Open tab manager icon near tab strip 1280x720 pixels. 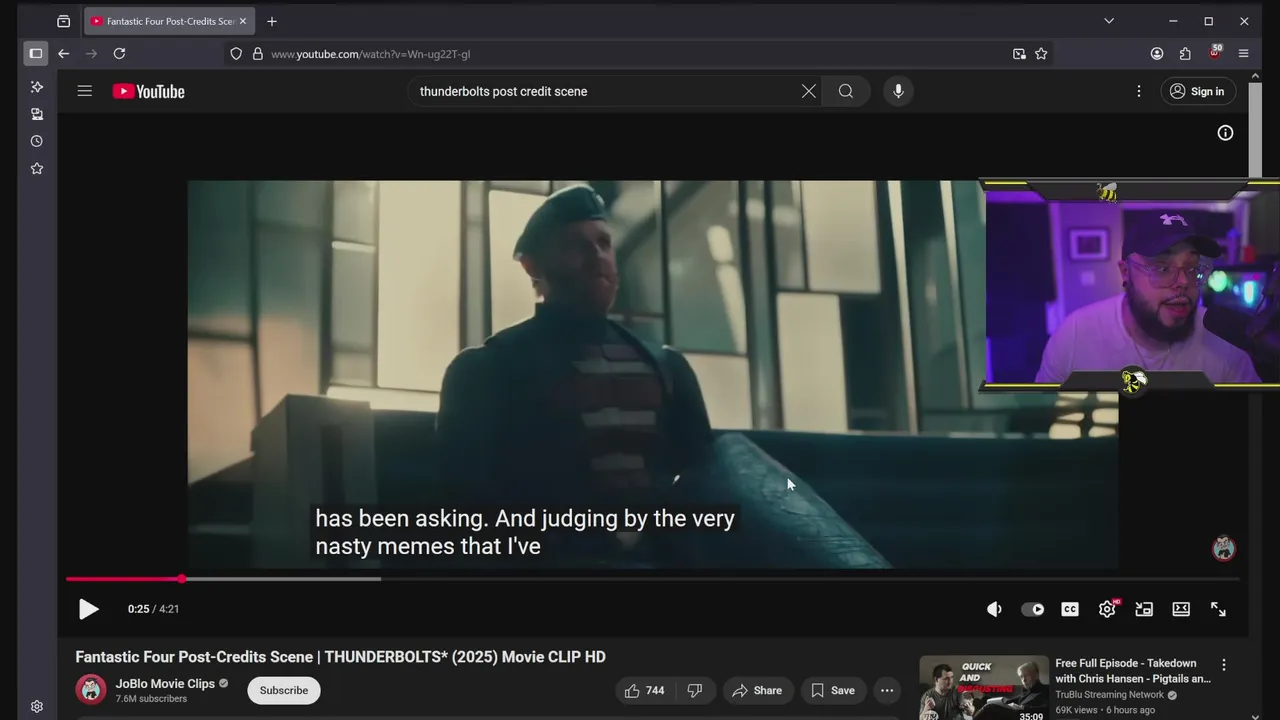tap(64, 21)
